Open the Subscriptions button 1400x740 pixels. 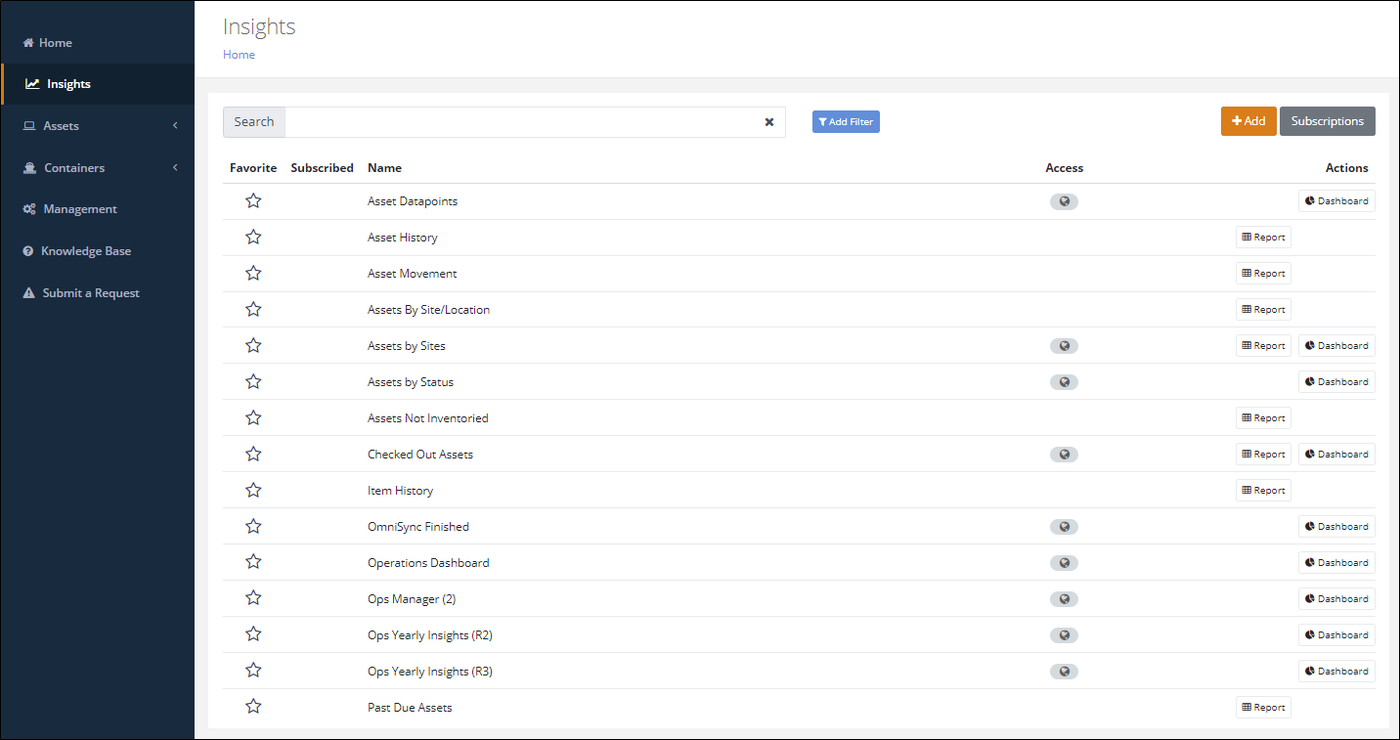pos(1327,121)
